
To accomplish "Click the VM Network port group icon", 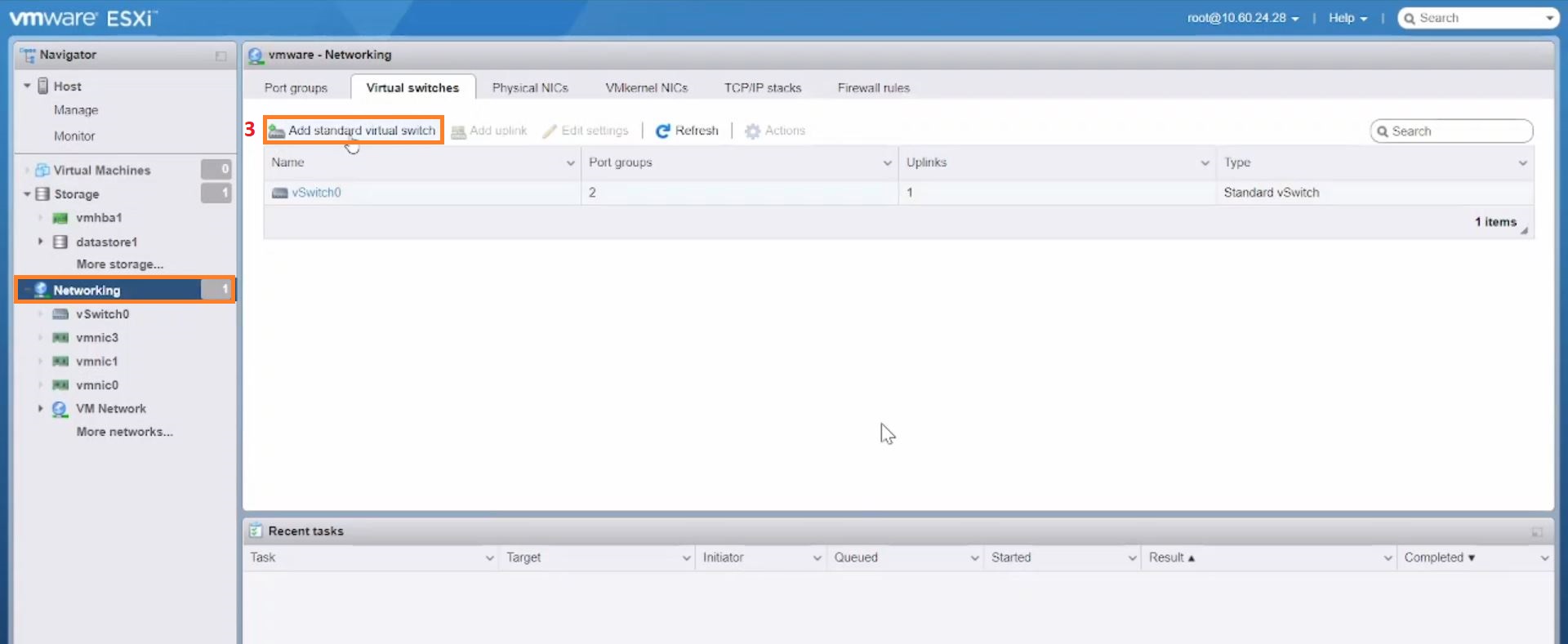I will (x=60, y=409).
